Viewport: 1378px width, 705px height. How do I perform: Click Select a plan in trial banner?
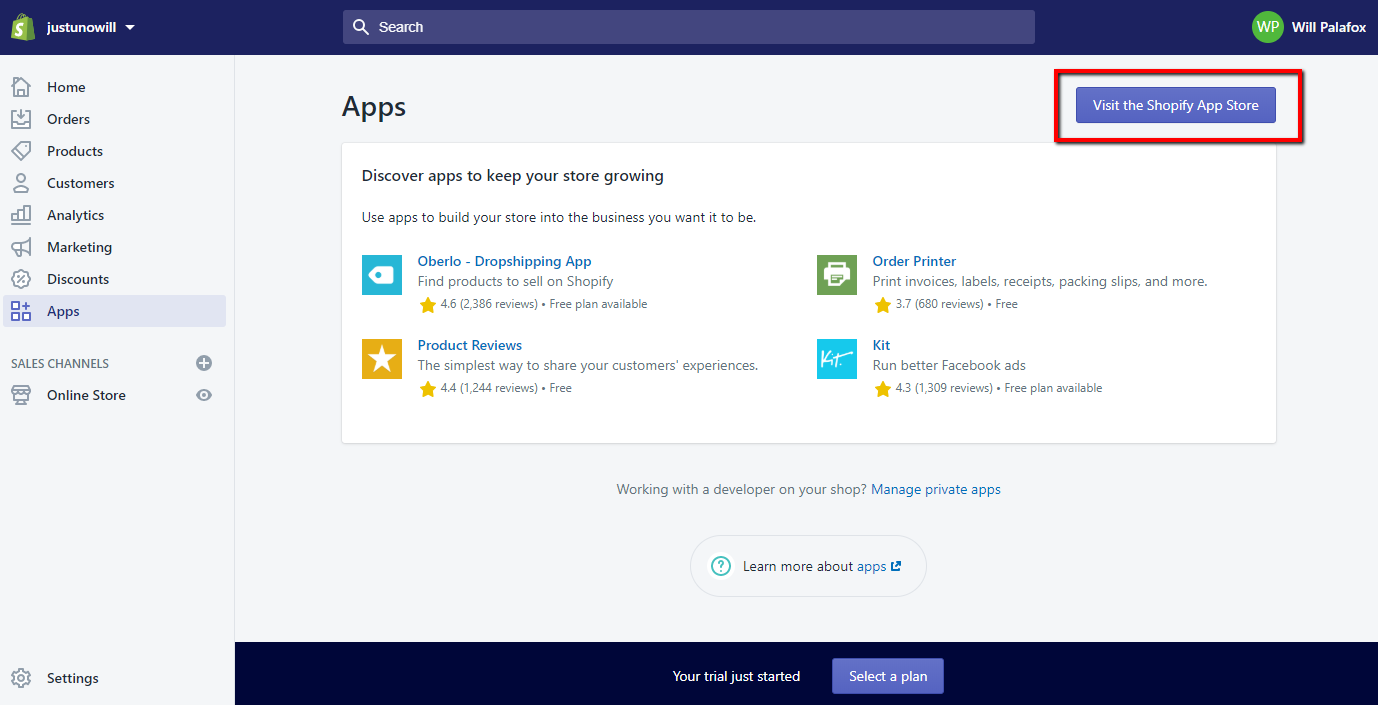coord(887,676)
